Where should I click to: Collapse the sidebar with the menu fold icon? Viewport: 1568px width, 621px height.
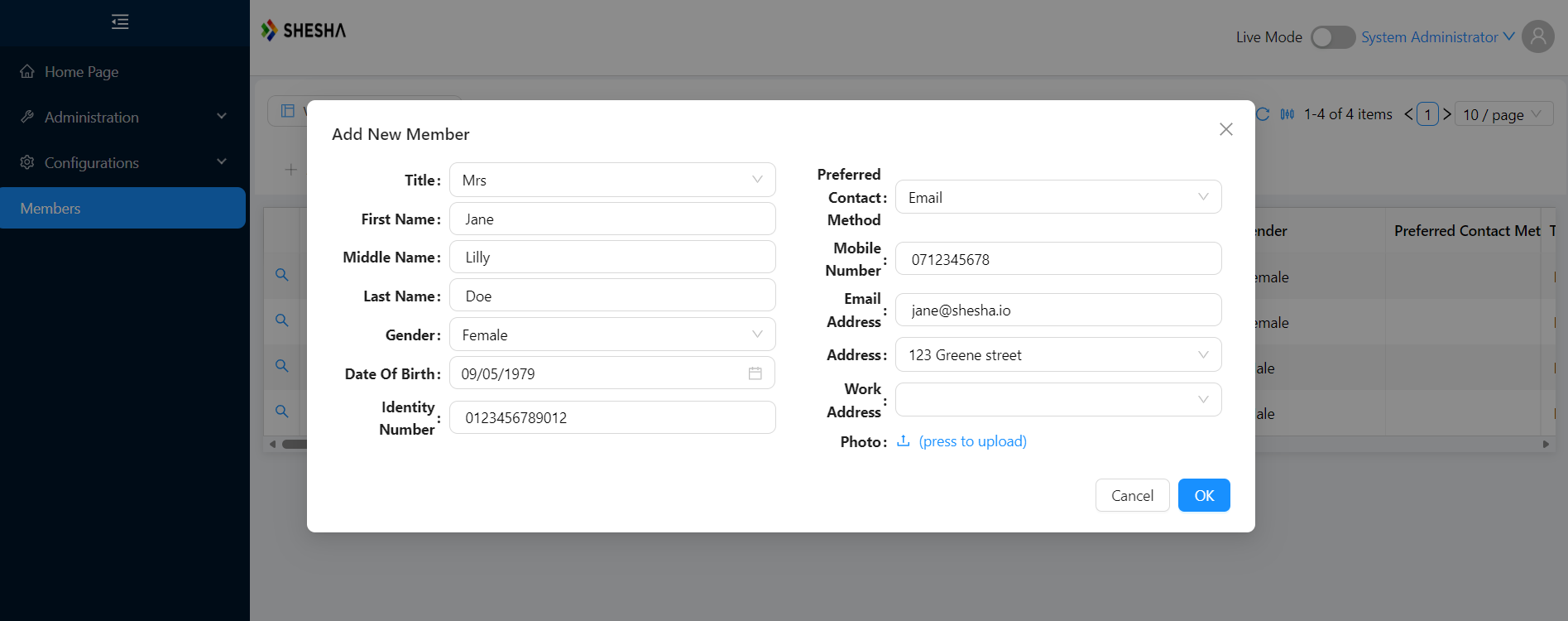pos(120,22)
